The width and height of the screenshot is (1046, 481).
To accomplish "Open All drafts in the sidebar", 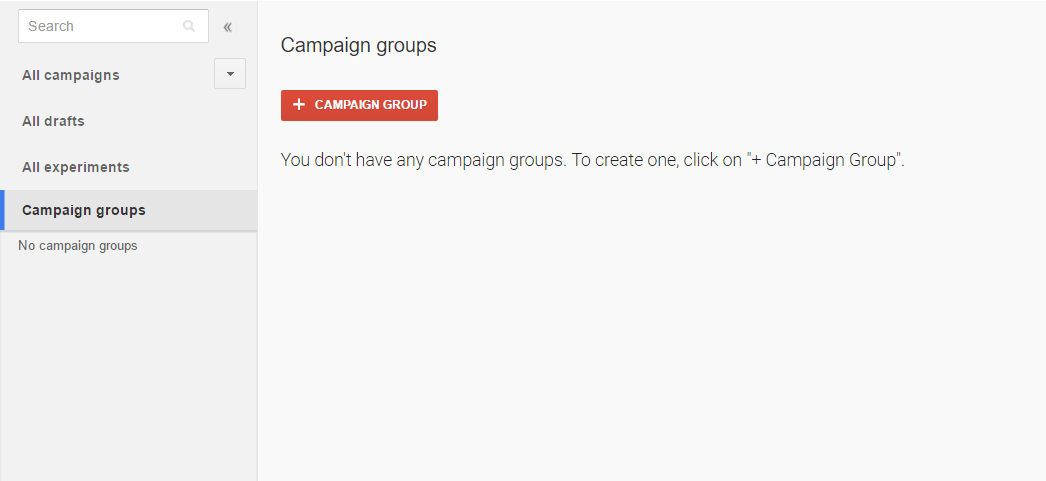I will tap(53, 121).
